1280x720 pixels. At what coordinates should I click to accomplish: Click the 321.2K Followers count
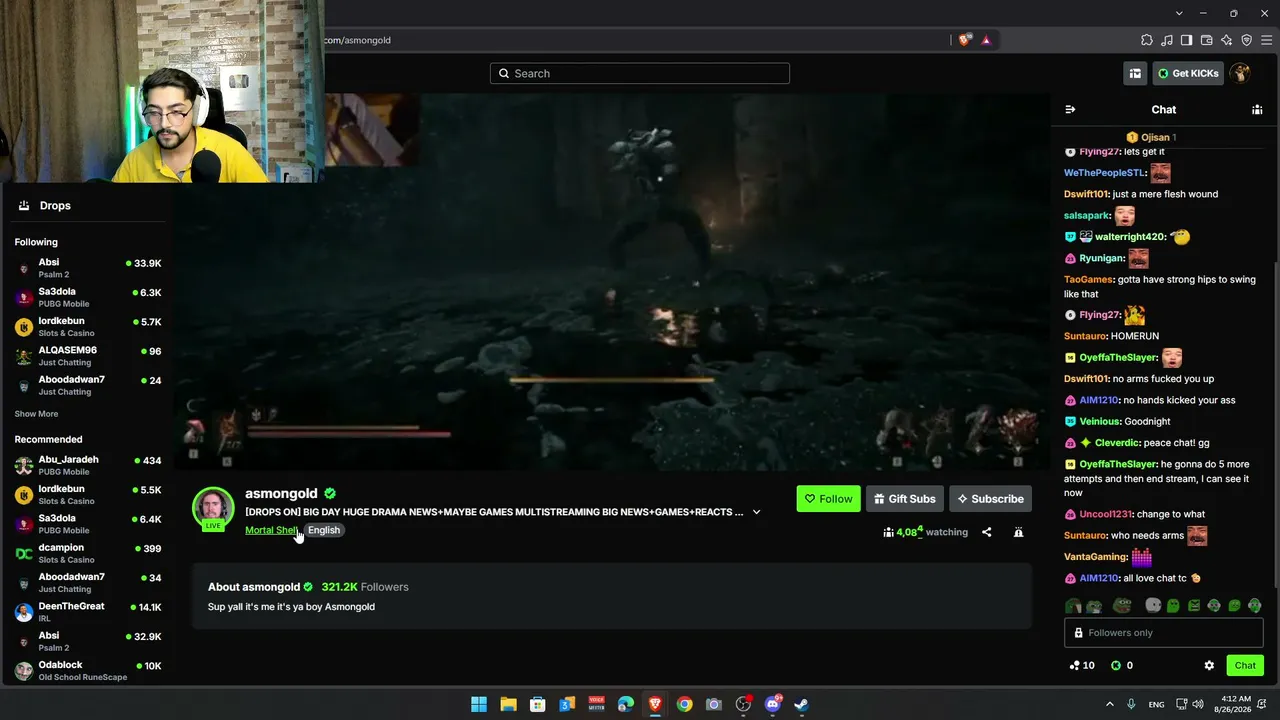tap(365, 587)
